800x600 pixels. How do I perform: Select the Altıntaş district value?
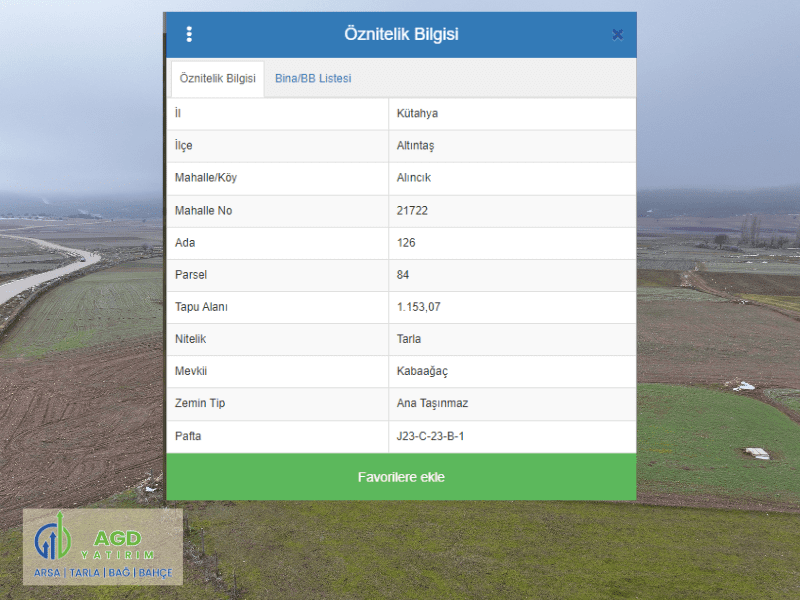click(x=415, y=146)
